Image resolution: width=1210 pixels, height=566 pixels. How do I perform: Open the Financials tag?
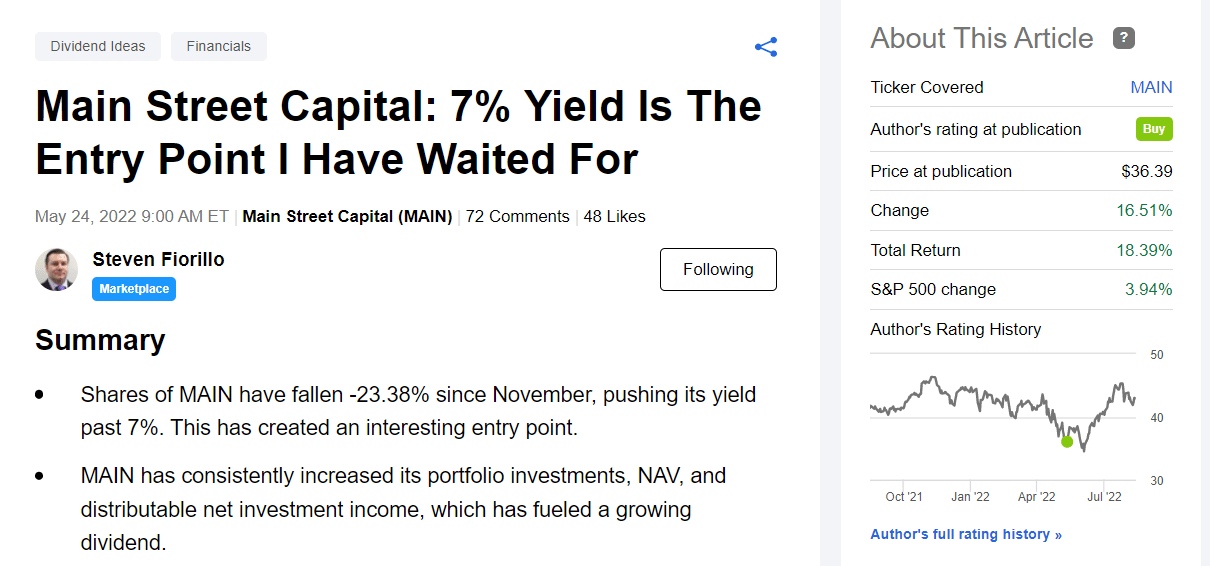(x=219, y=46)
